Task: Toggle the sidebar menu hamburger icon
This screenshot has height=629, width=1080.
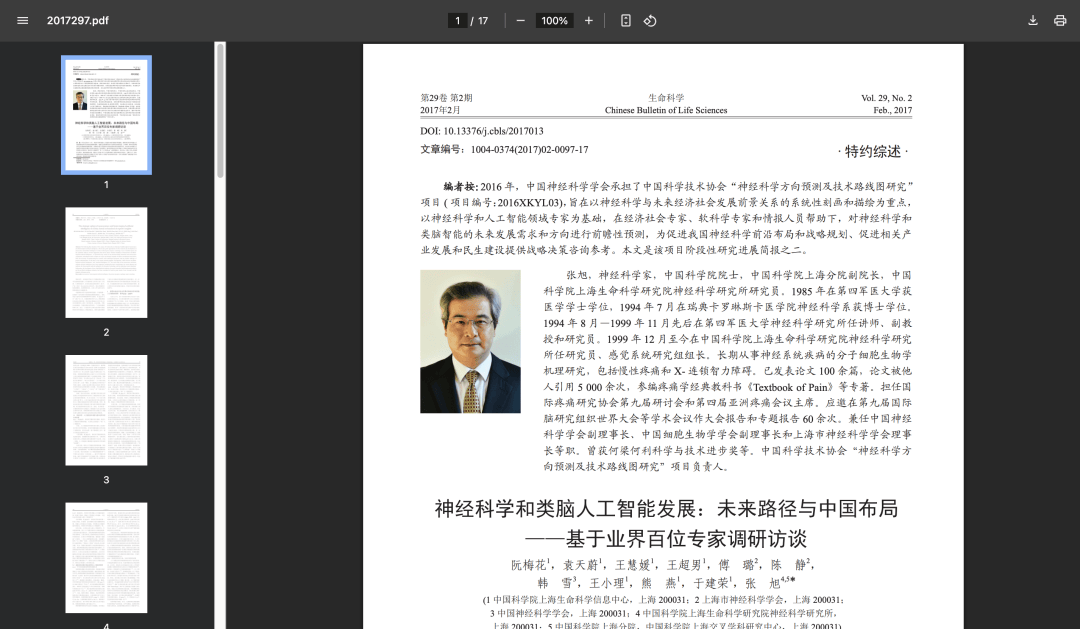Action: click(x=23, y=21)
